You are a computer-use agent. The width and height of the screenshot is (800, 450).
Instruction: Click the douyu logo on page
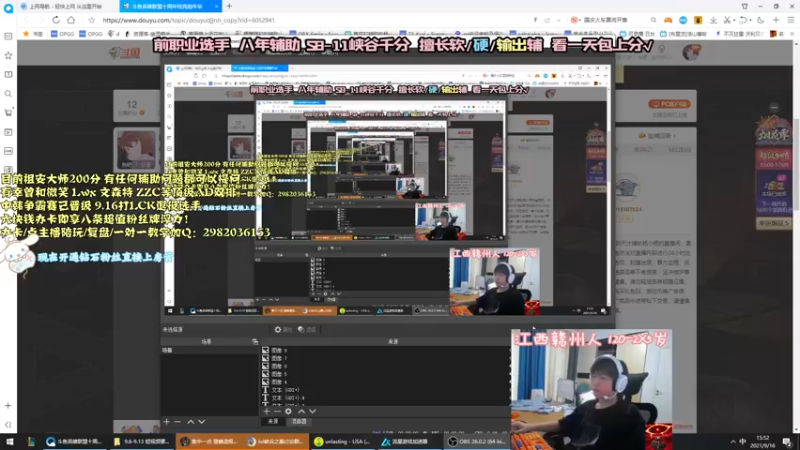tap(124, 53)
